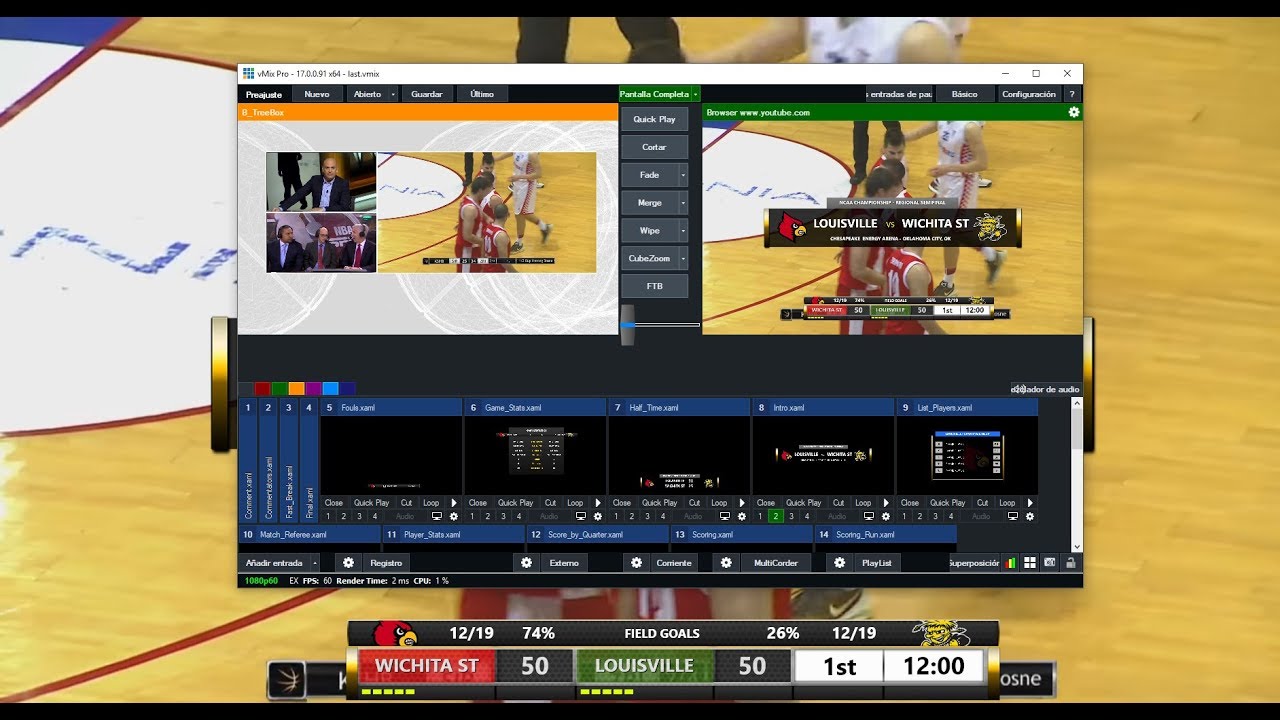Select the red input color category swatch
Screen dimensions: 1280x720
click(262, 388)
